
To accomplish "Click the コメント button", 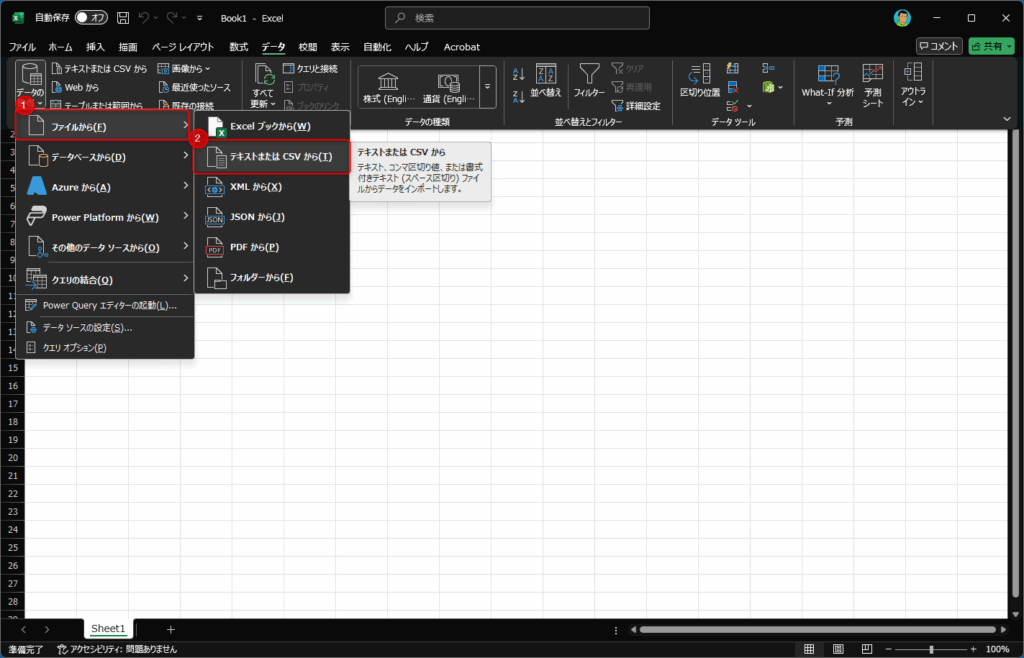I will click(939, 46).
